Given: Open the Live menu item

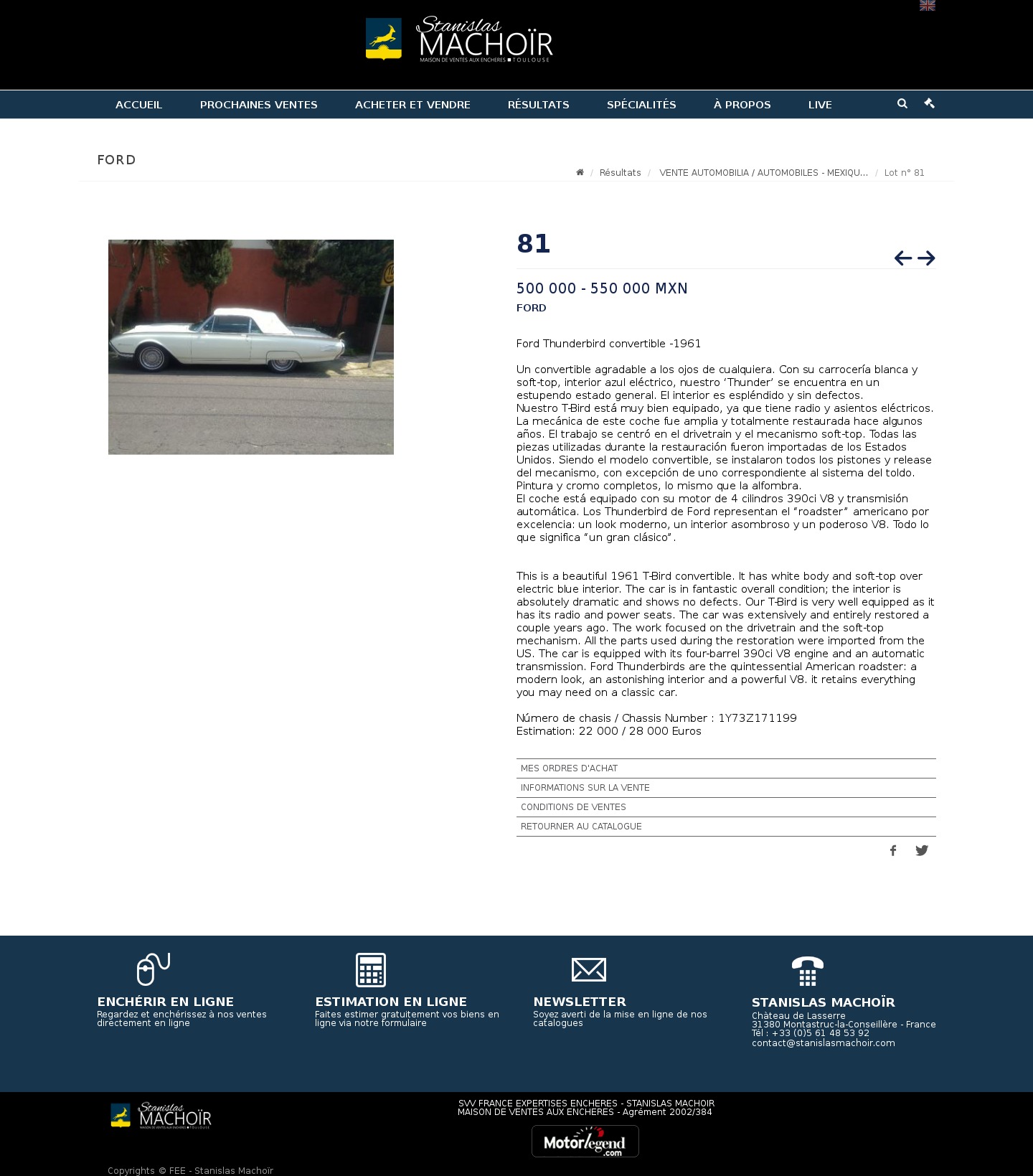Looking at the screenshot, I should pos(820,105).
